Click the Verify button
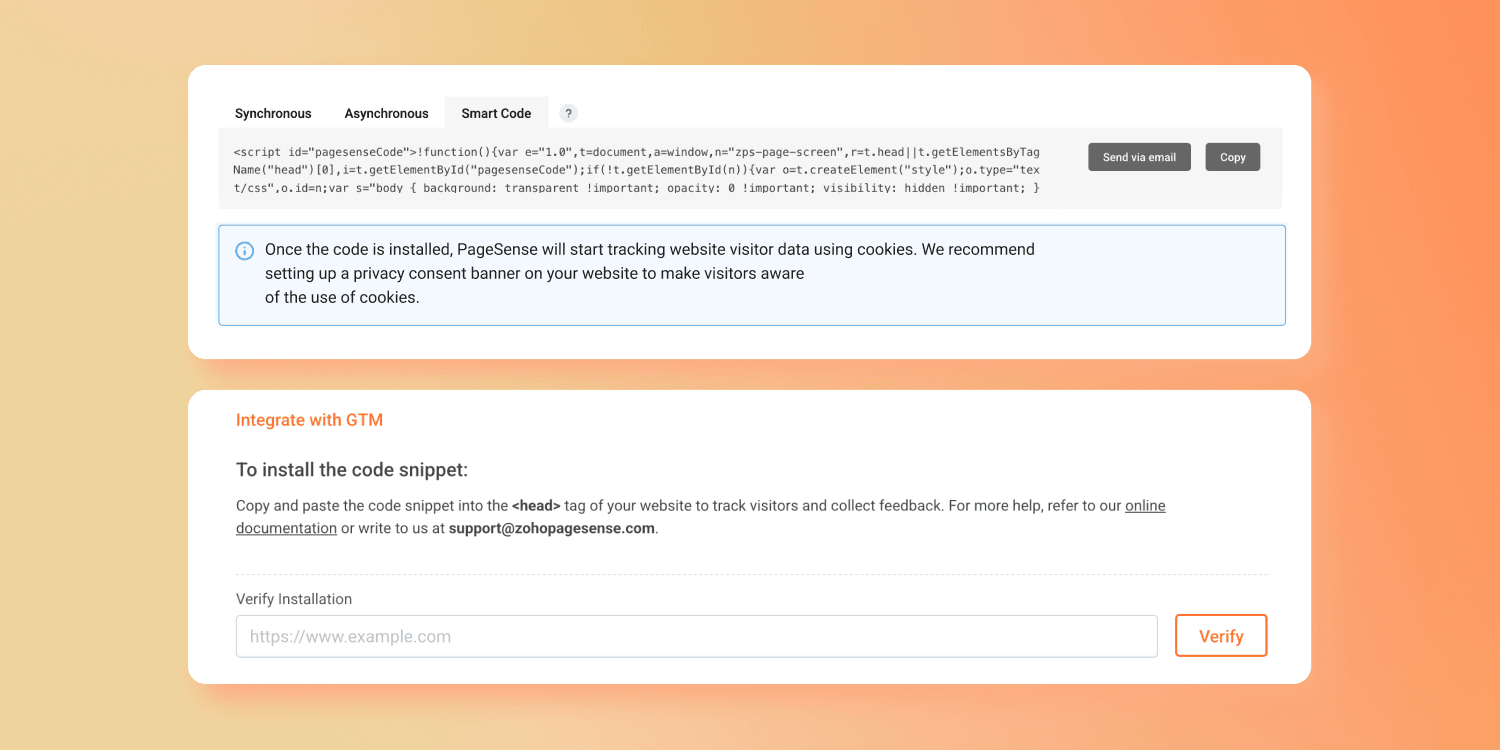Screen dimensions: 1500x750 pyautogui.click(x=1220, y=636)
